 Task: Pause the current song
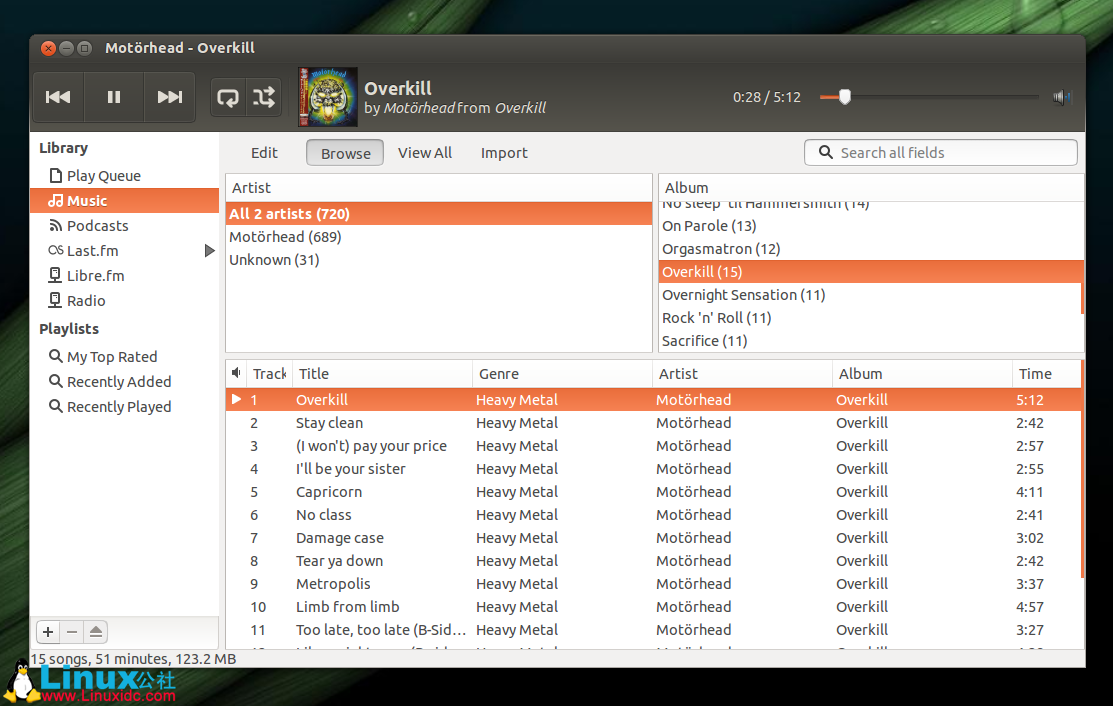pos(114,97)
